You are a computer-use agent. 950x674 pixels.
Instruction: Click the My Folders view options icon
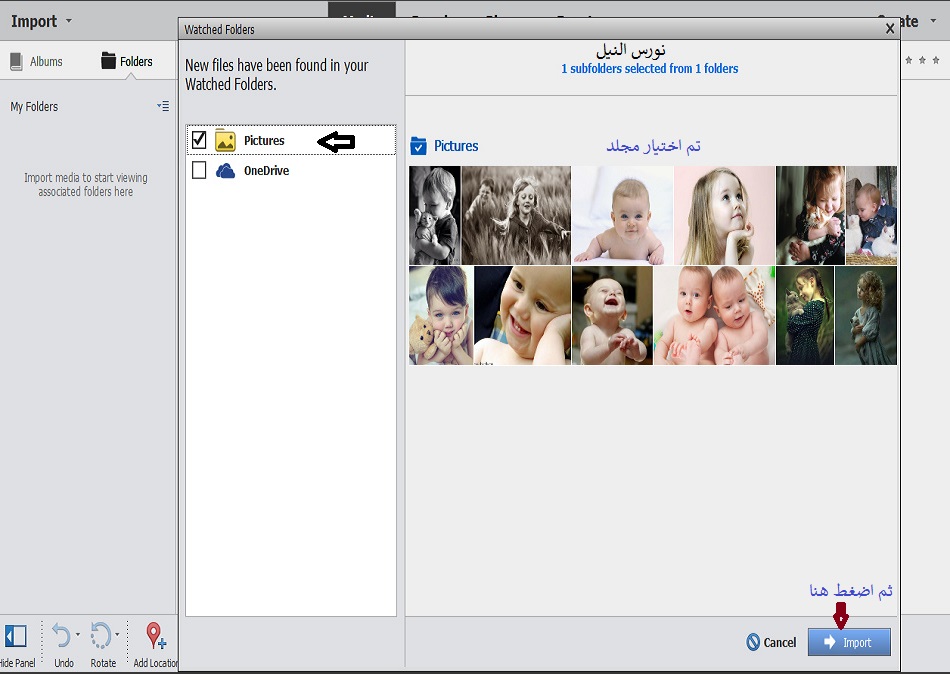163,106
